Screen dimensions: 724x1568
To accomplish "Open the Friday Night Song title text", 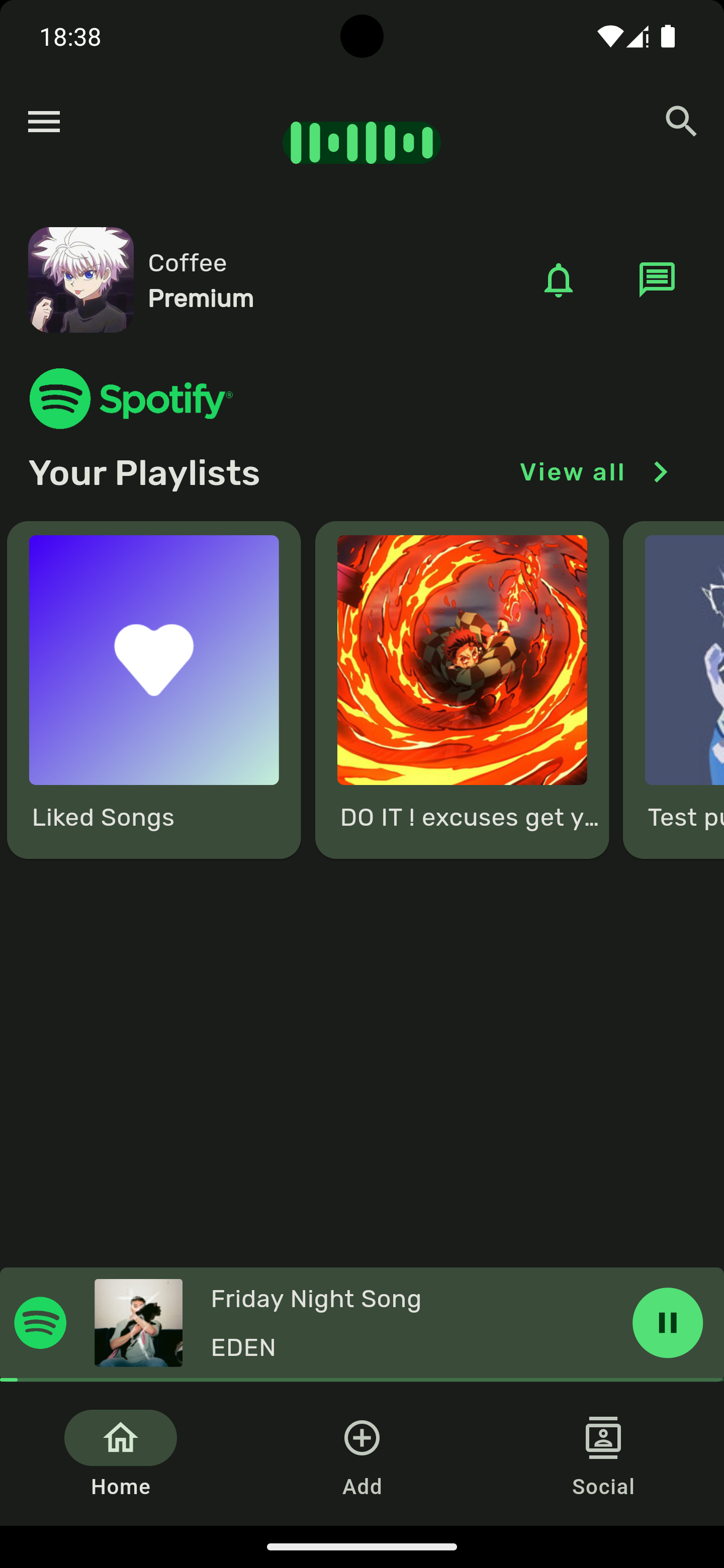I will click(x=316, y=1299).
